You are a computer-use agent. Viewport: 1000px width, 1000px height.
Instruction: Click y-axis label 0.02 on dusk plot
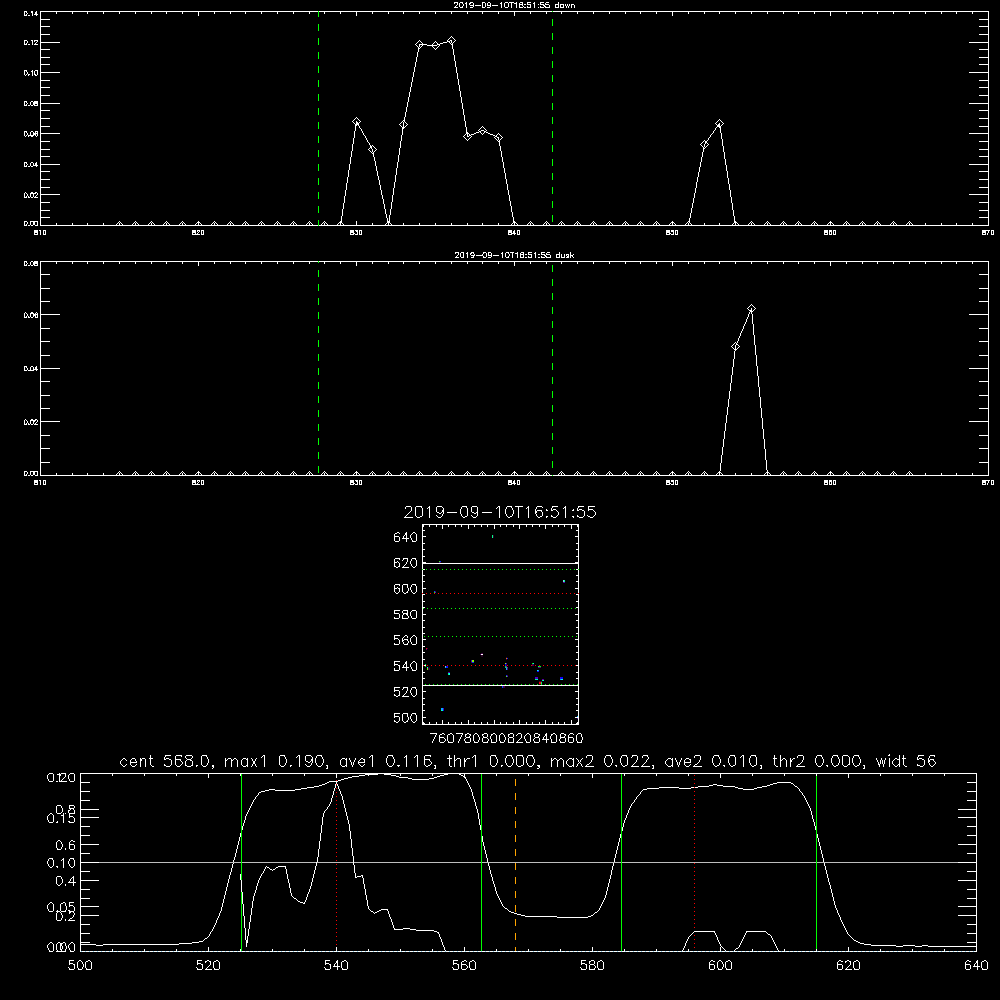[x=31, y=422]
